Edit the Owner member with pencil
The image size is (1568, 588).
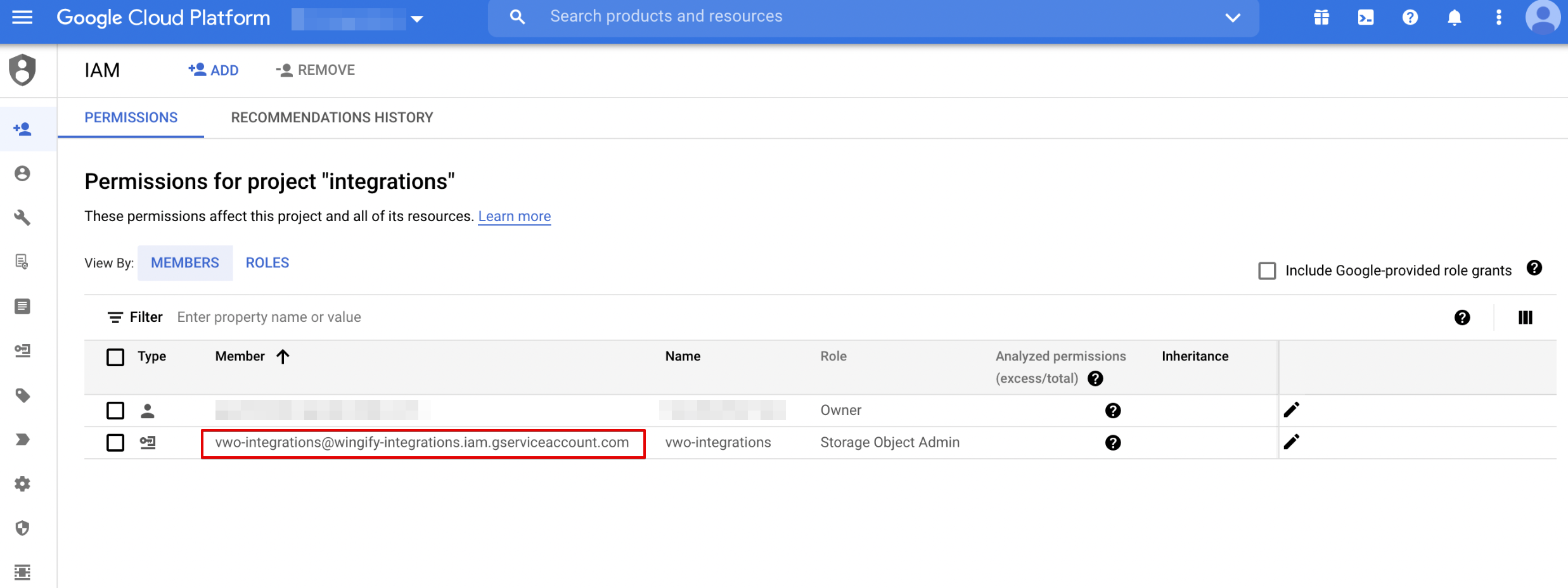pos(1292,410)
